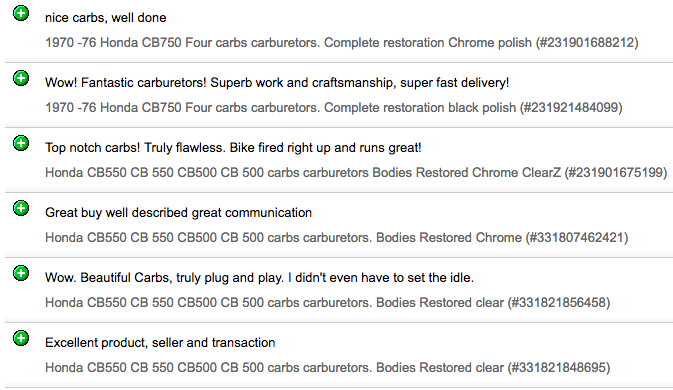Click the green plus icon beside 'nice carbs, well done'
This screenshot has height=390, width=673.
21,13
